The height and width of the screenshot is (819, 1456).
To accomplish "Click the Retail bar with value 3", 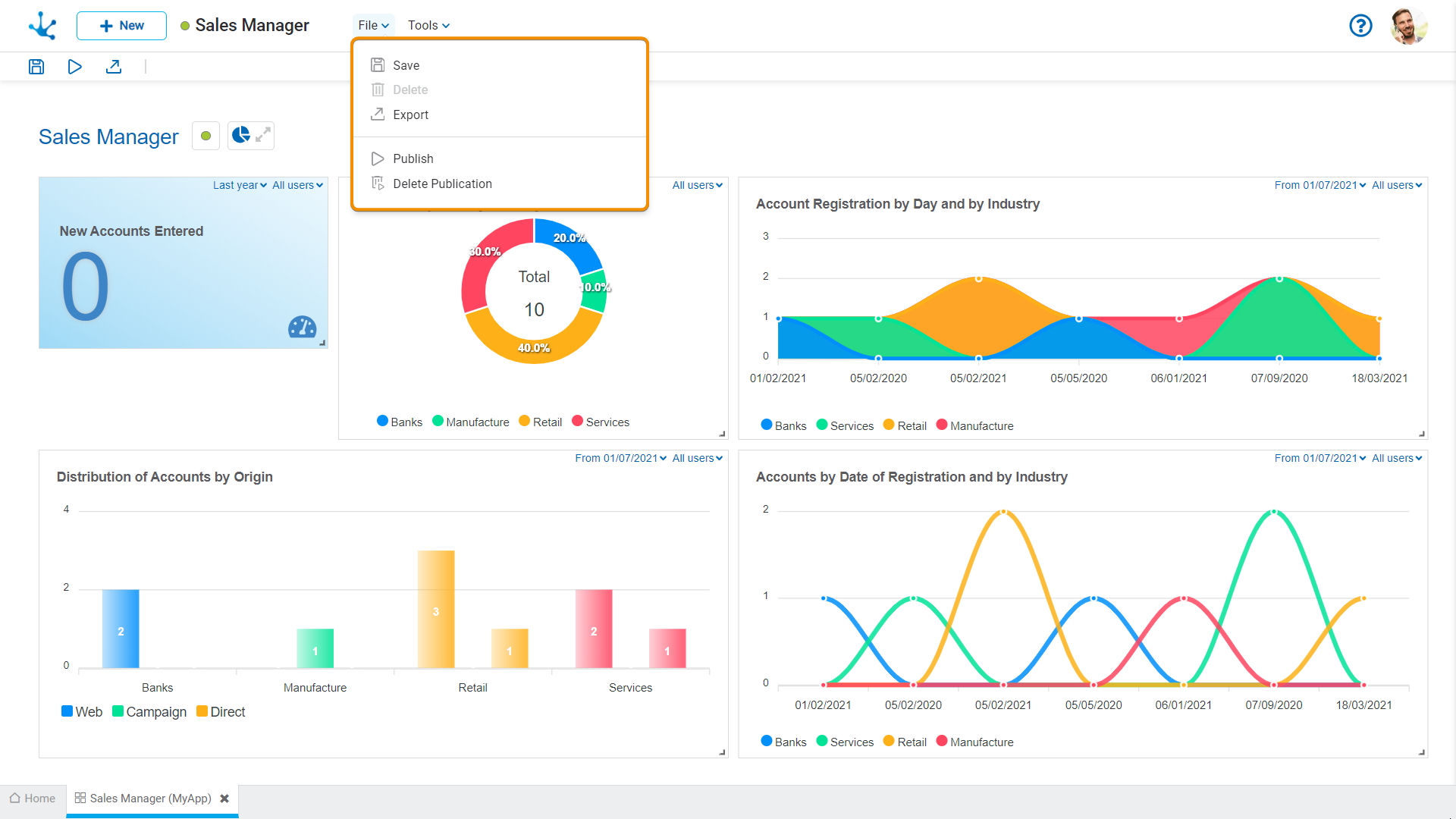I will (436, 610).
